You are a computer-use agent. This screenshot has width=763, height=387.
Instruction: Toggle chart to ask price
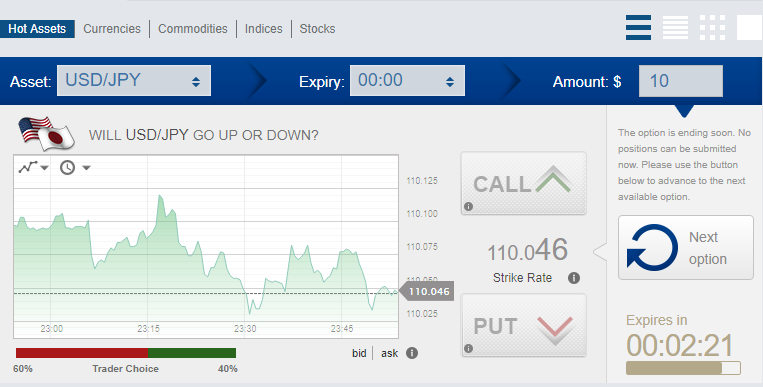click(389, 353)
